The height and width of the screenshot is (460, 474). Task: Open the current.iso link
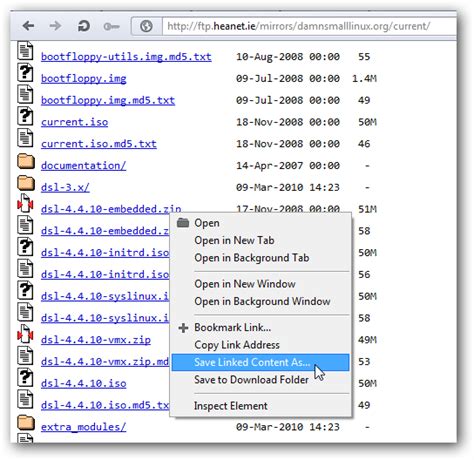click(x=75, y=122)
